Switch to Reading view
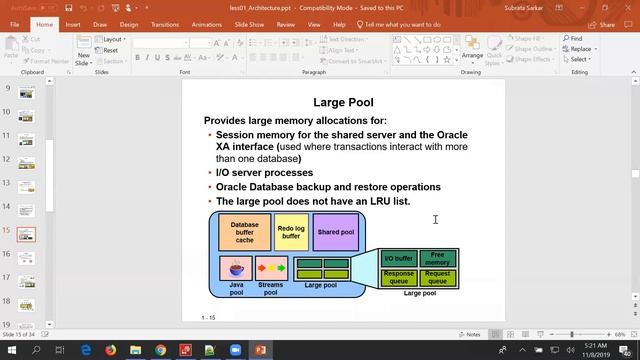This screenshot has width=640, height=360. (x=525, y=334)
